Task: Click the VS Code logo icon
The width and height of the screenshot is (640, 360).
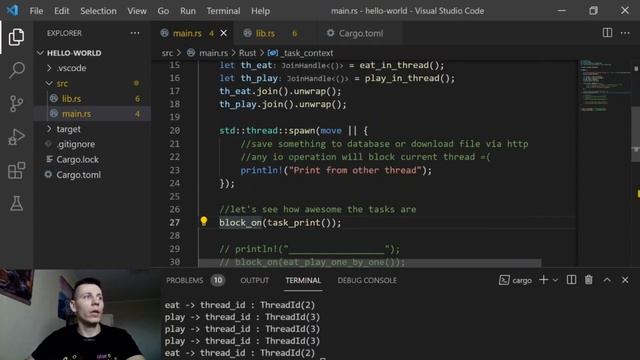Action: [x=13, y=10]
